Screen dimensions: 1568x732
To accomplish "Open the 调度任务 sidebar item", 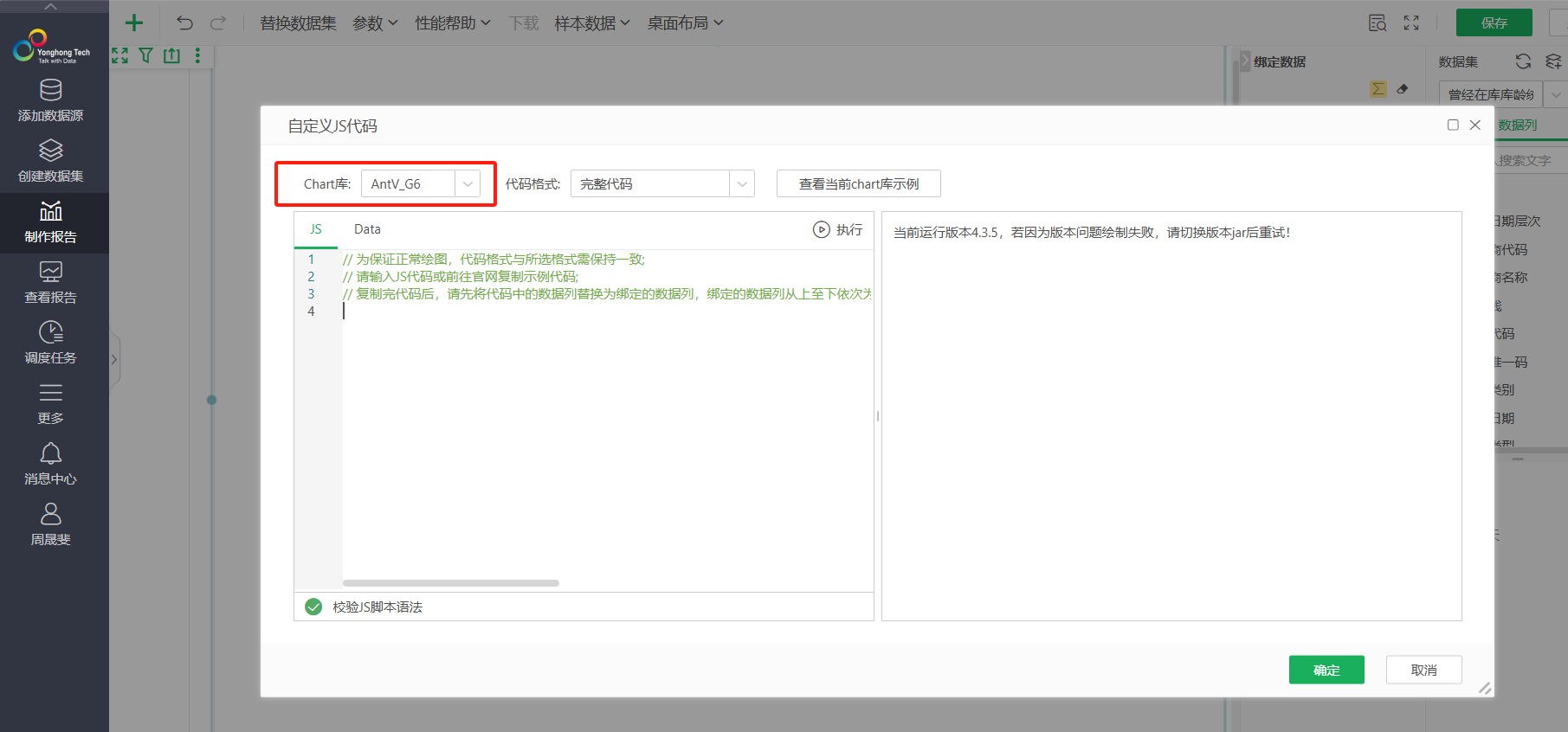I will [x=51, y=344].
